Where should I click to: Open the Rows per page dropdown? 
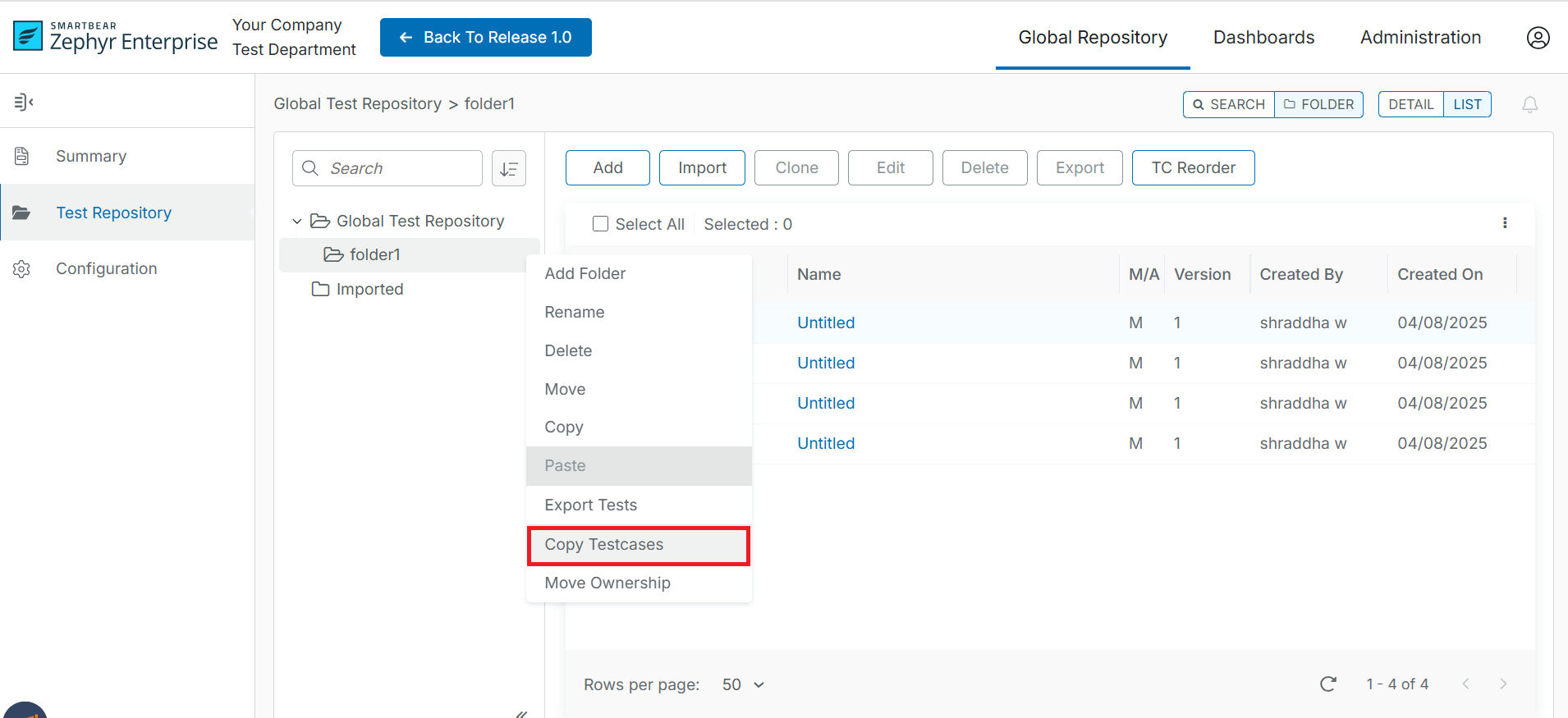(743, 684)
